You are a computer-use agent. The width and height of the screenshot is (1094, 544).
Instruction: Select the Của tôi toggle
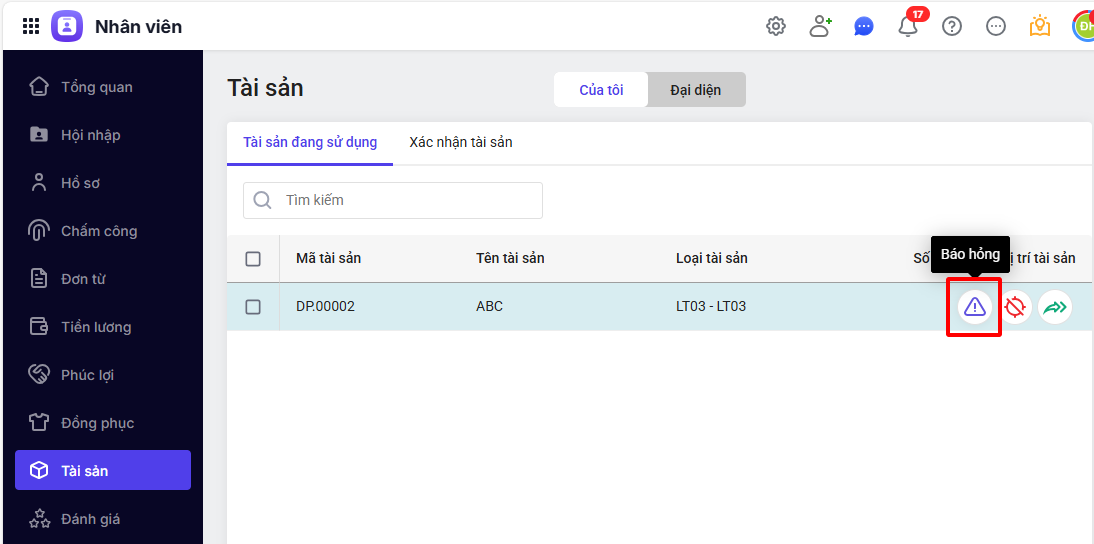pyautogui.click(x=601, y=90)
